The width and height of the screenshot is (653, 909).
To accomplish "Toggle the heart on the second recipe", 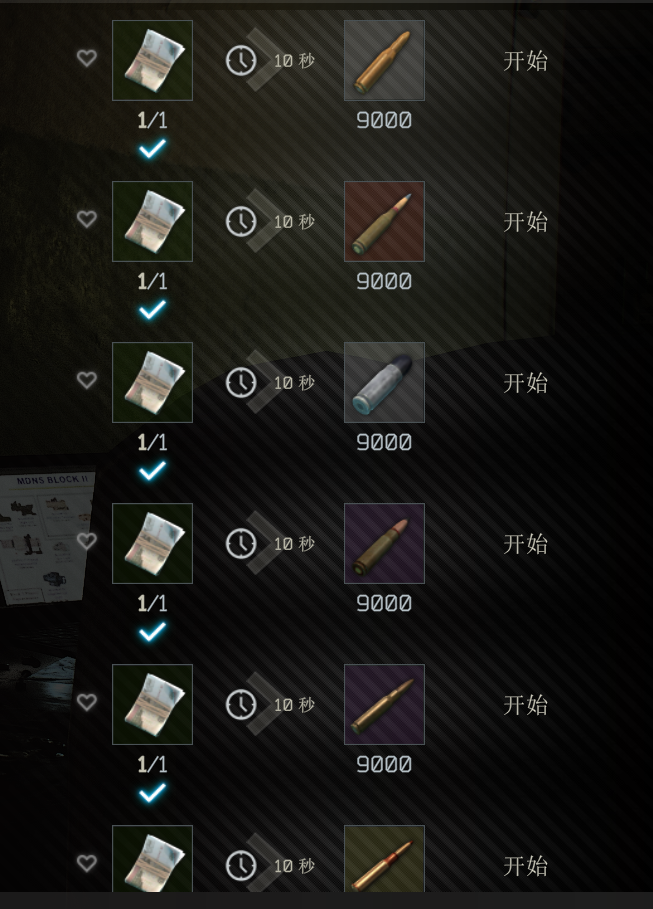I will click(87, 219).
